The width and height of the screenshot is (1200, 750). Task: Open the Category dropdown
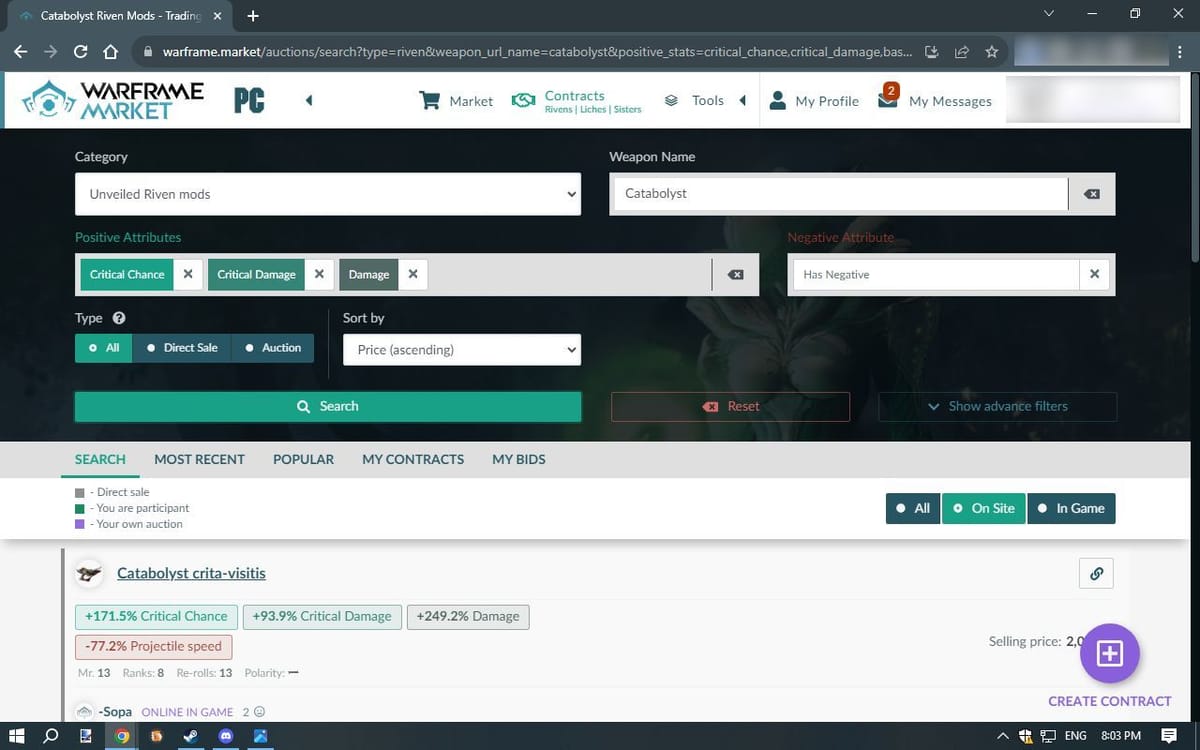click(x=328, y=194)
